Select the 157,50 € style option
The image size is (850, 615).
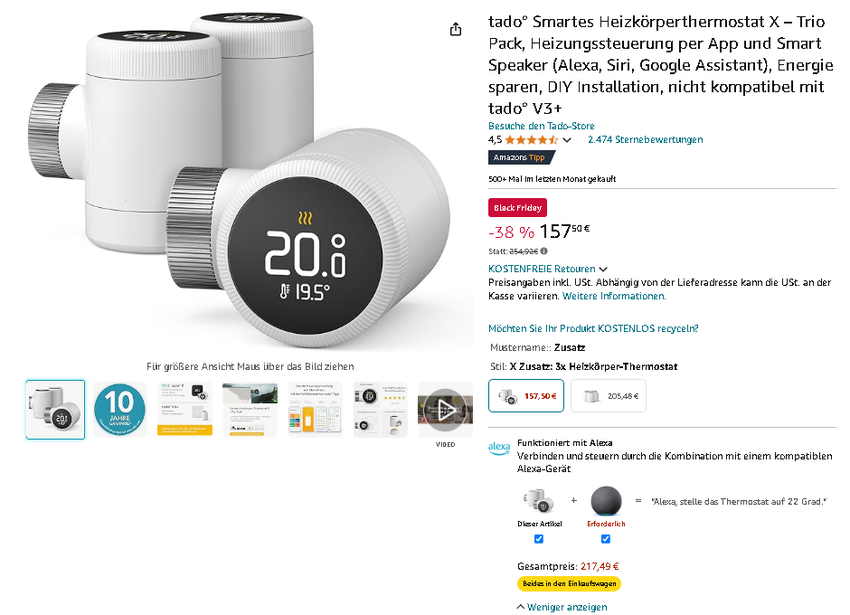[x=526, y=396]
